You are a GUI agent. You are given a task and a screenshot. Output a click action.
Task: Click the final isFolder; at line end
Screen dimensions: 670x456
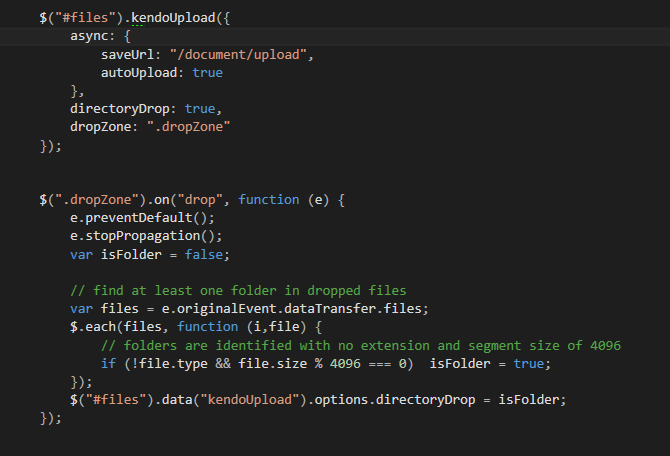532,400
